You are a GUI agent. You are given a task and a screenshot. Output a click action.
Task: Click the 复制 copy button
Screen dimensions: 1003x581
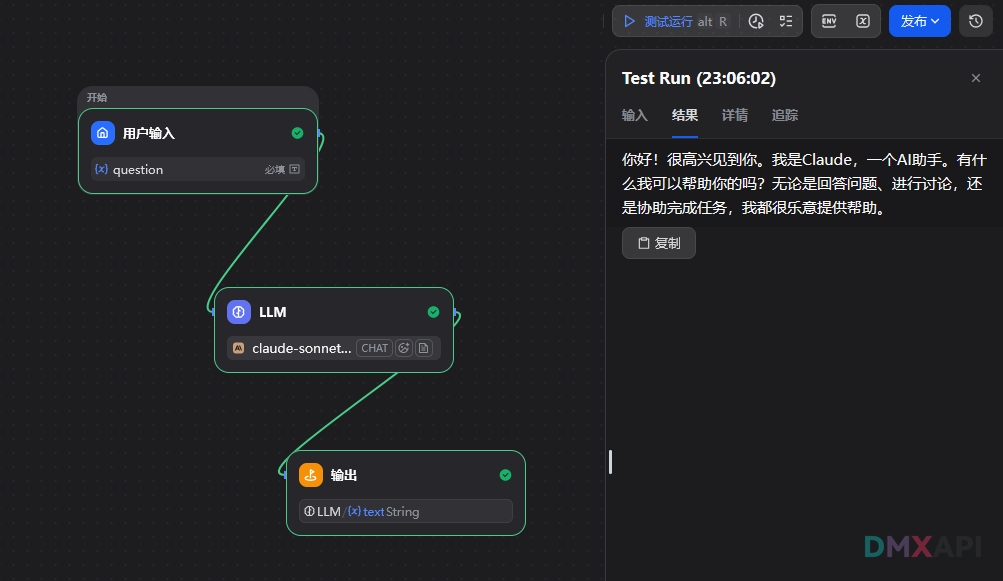click(x=659, y=243)
